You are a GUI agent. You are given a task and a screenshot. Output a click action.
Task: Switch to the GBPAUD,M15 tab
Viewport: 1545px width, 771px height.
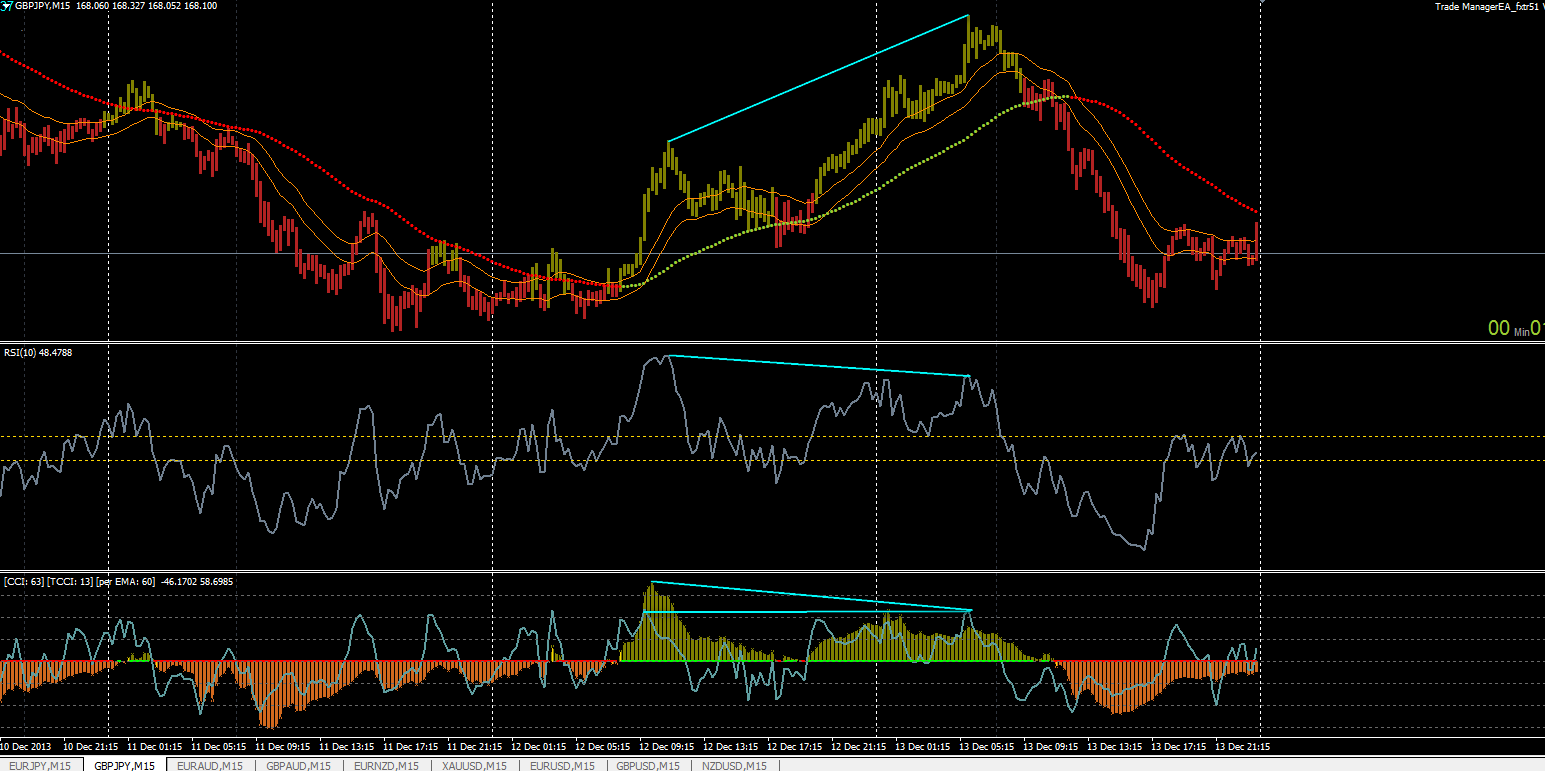tap(299, 765)
